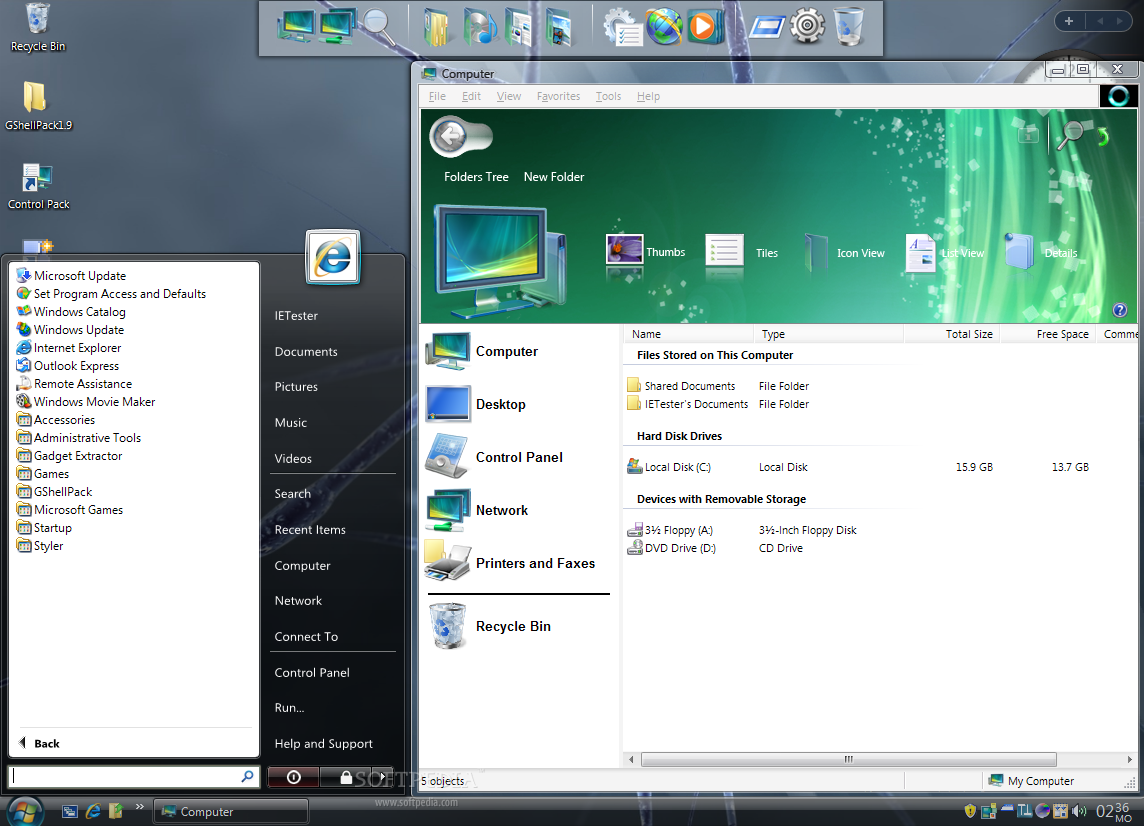Screen dimensions: 1144x826
Task: Open the magnifier search icon in top dock
Action: coord(379,28)
